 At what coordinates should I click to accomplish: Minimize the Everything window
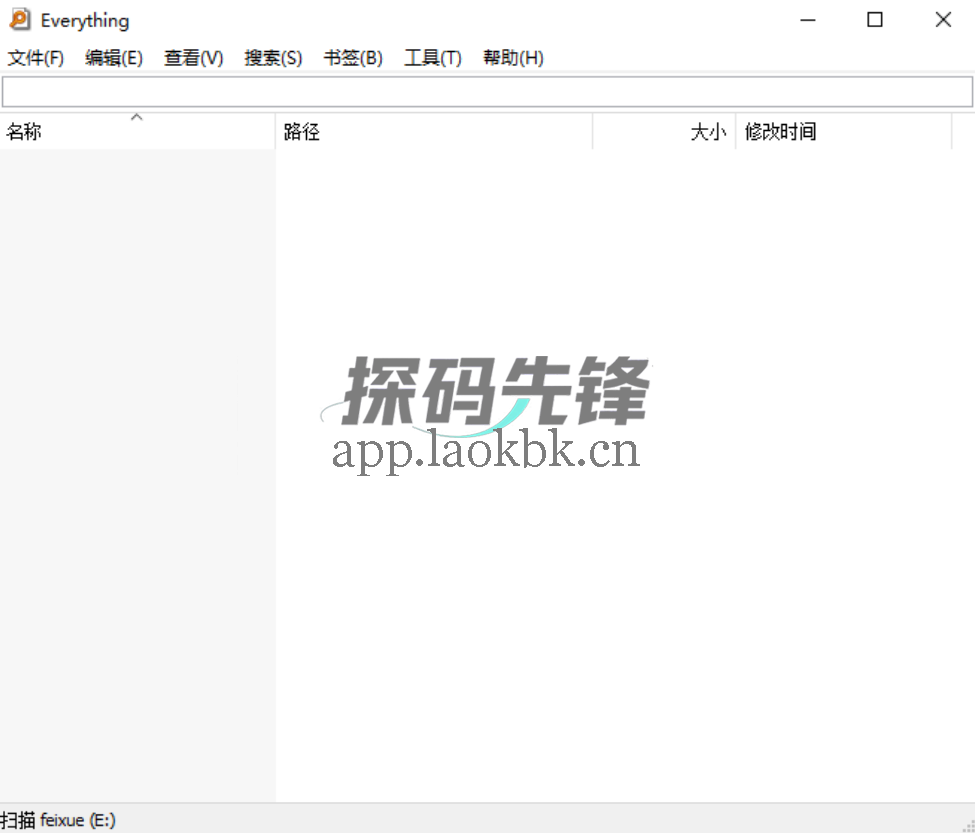[808, 20]
